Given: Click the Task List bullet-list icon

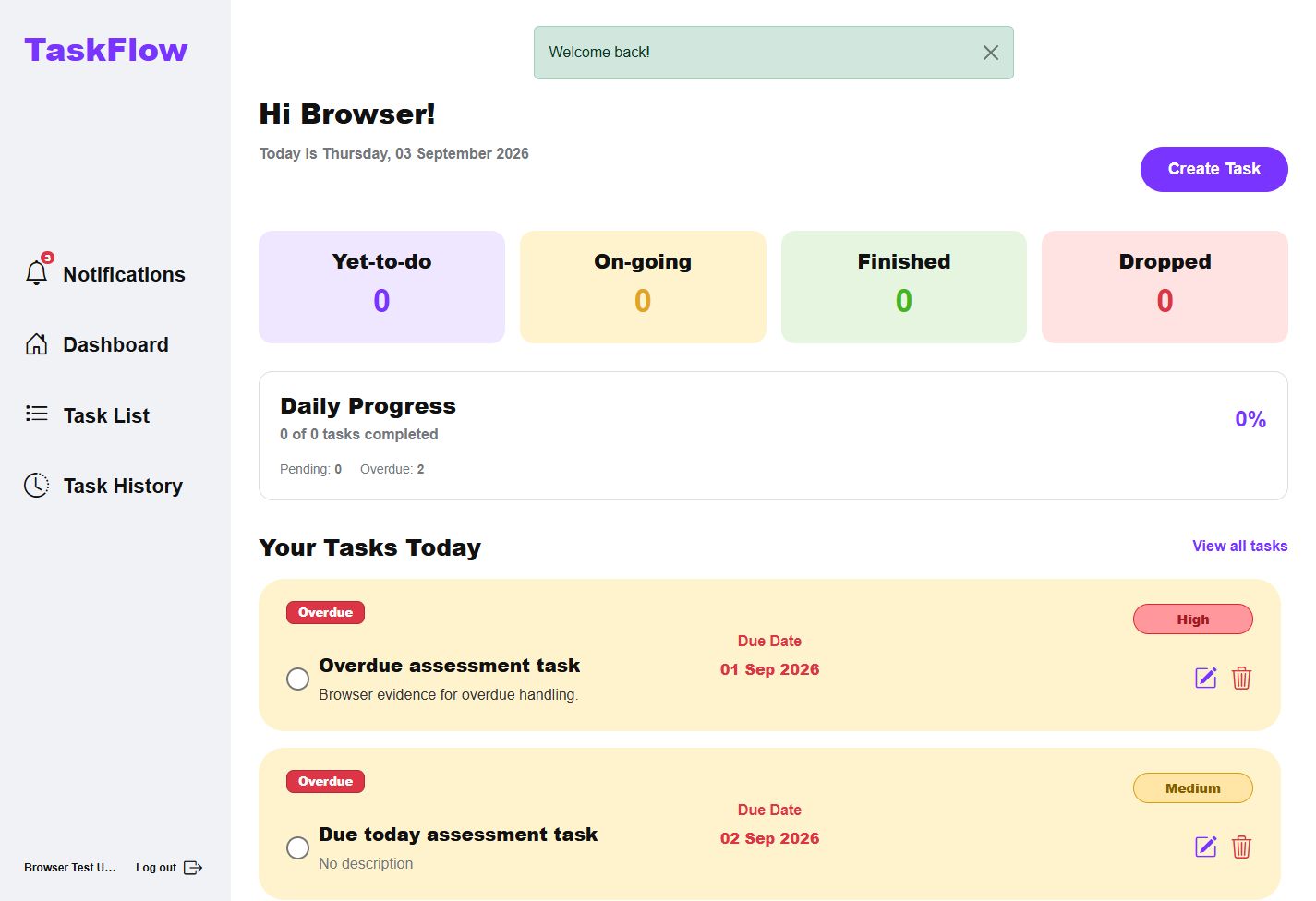Looking at the screenshot, I should coord(36,414).
